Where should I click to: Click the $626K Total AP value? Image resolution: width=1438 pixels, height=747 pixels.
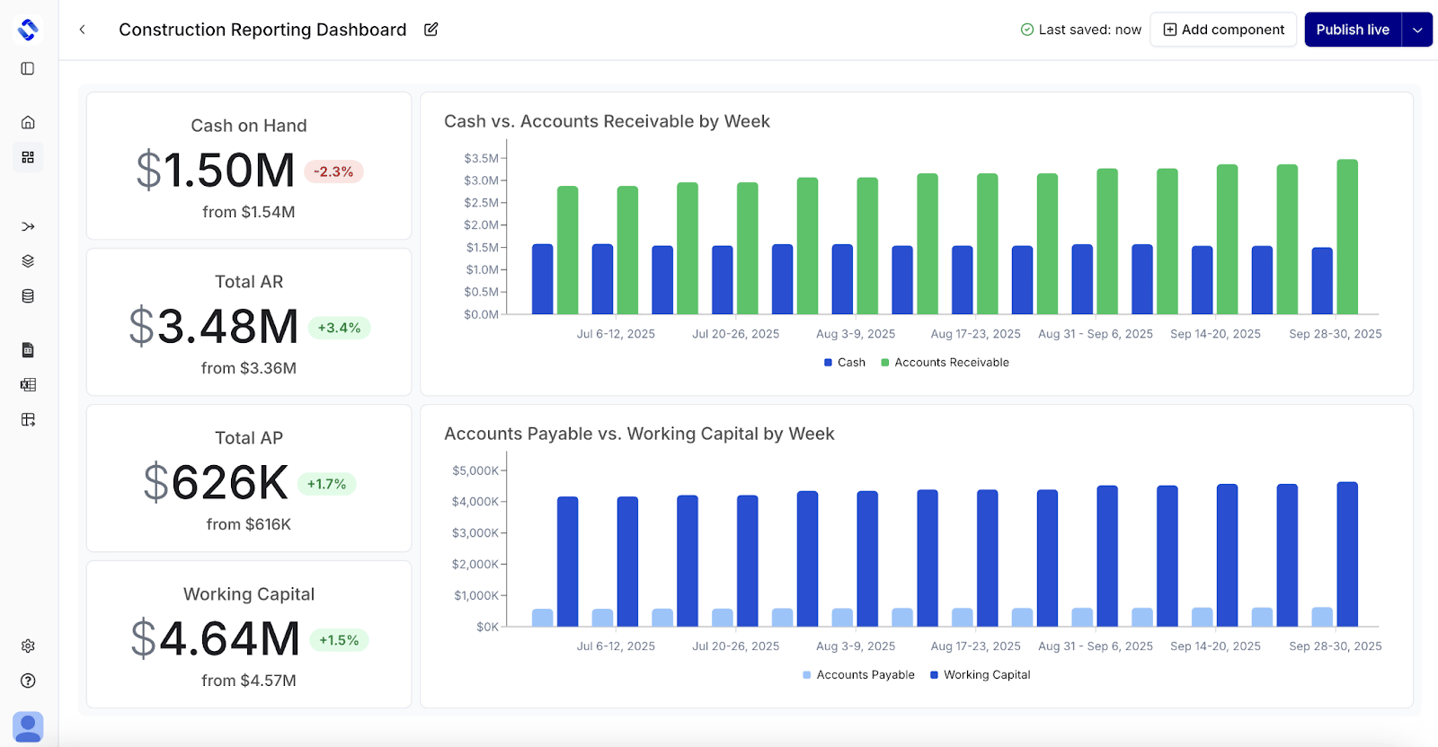point(216,483)
